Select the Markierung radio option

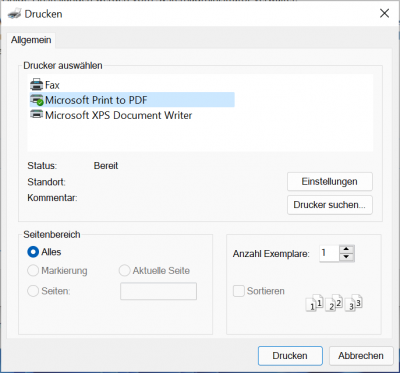(x=33, y=271)
